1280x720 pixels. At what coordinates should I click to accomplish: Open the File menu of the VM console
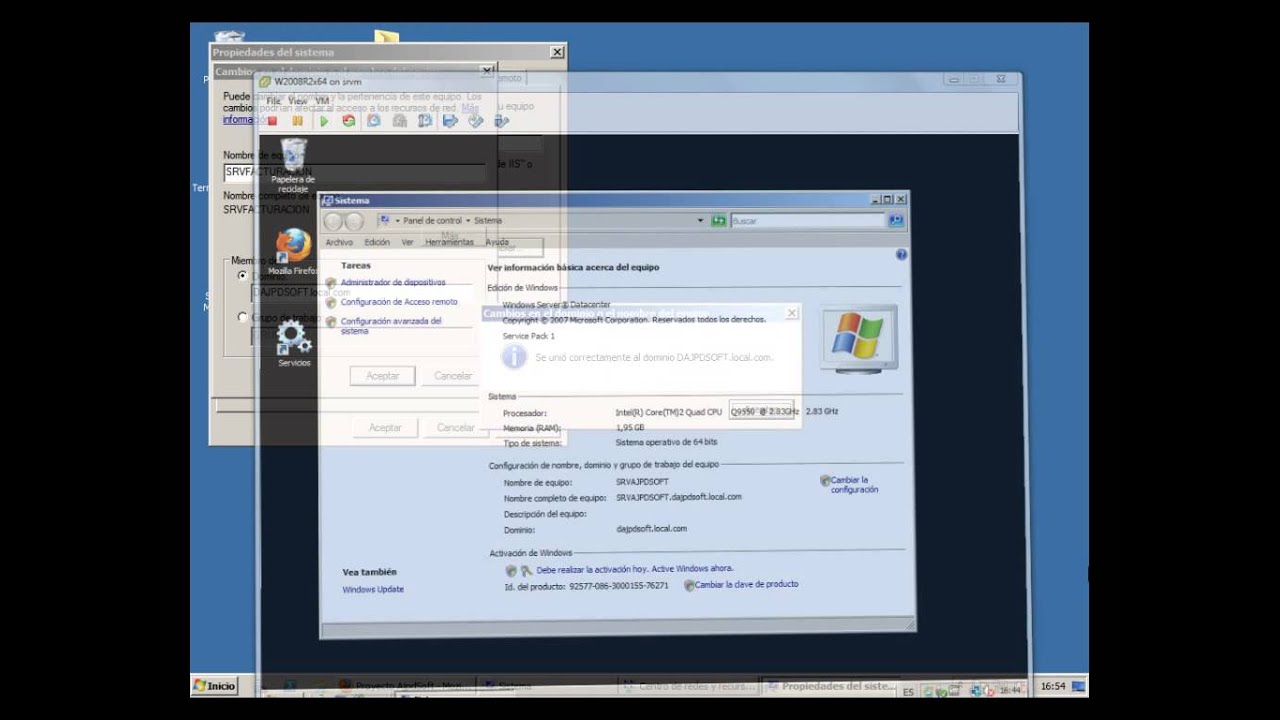pyautogui.click(x=273, y=101)
